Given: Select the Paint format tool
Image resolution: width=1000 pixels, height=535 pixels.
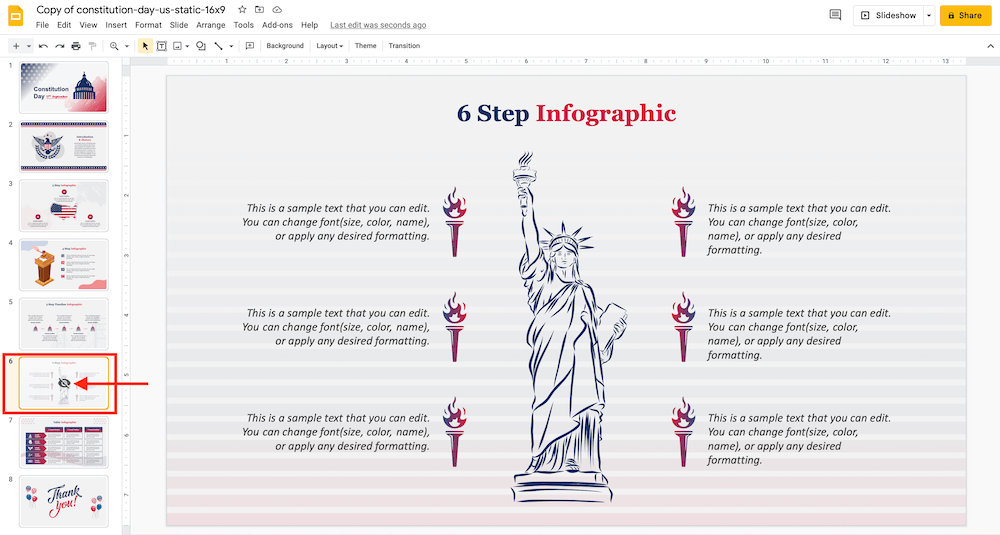Looking at the screenshot, I should tap(92, 46).
